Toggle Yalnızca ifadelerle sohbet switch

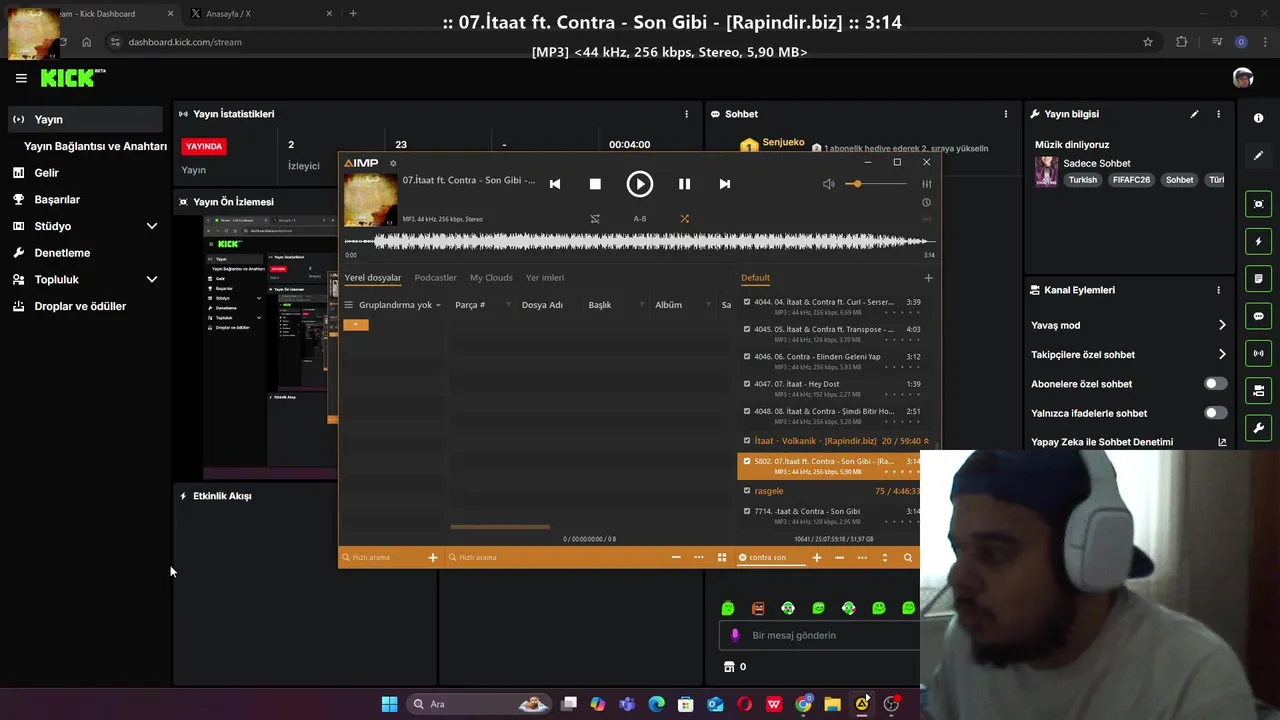click(1216, 413)
